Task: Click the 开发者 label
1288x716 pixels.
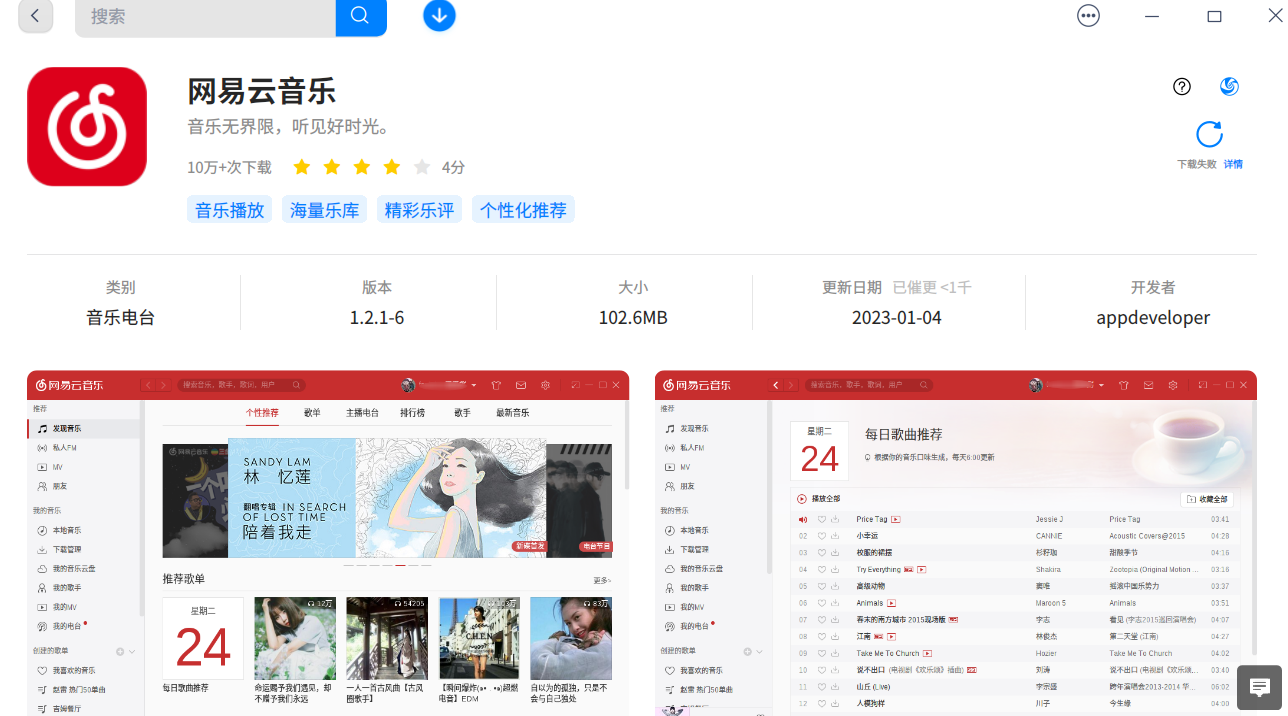Action: click(x=1153, y=287)
